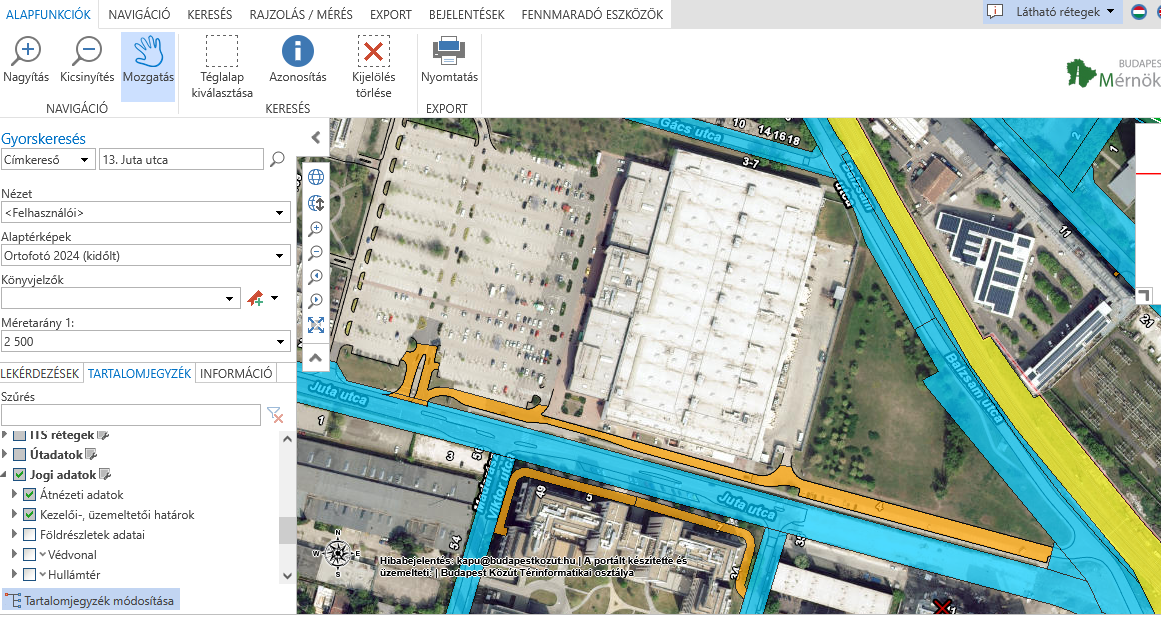Viewport: 1161px width, 619px height.
Task: Click the Nagyítás zoom-in tool
Action: click(x=26, y=60)
